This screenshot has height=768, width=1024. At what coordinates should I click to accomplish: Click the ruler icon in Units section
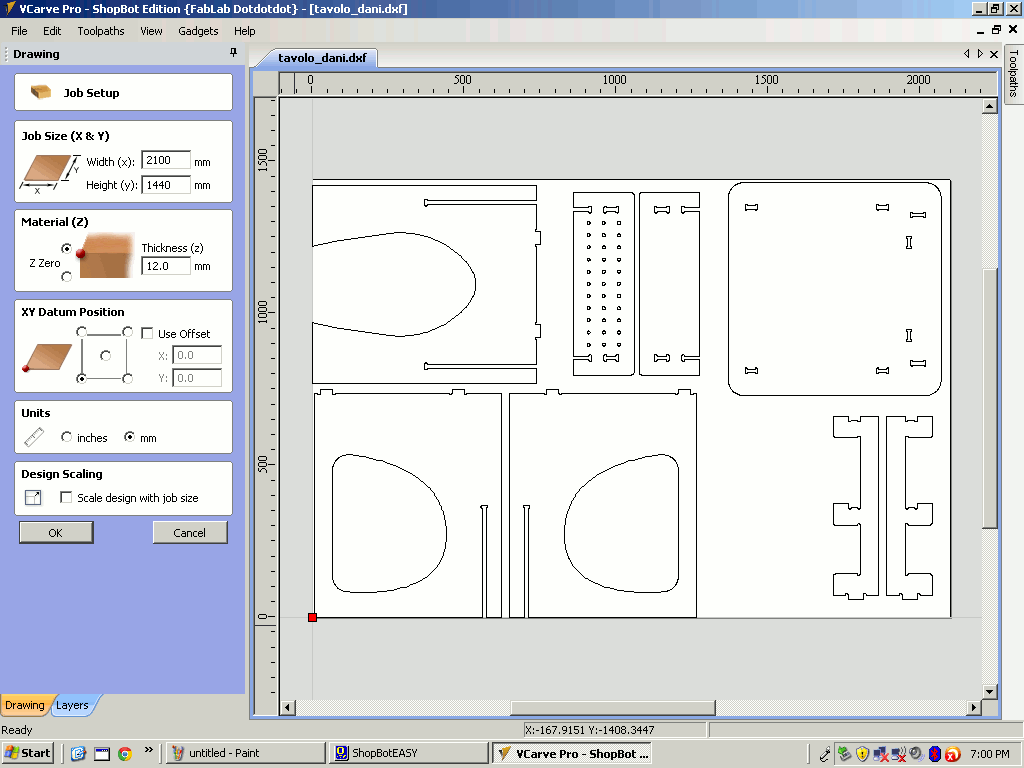click(35, 437)
